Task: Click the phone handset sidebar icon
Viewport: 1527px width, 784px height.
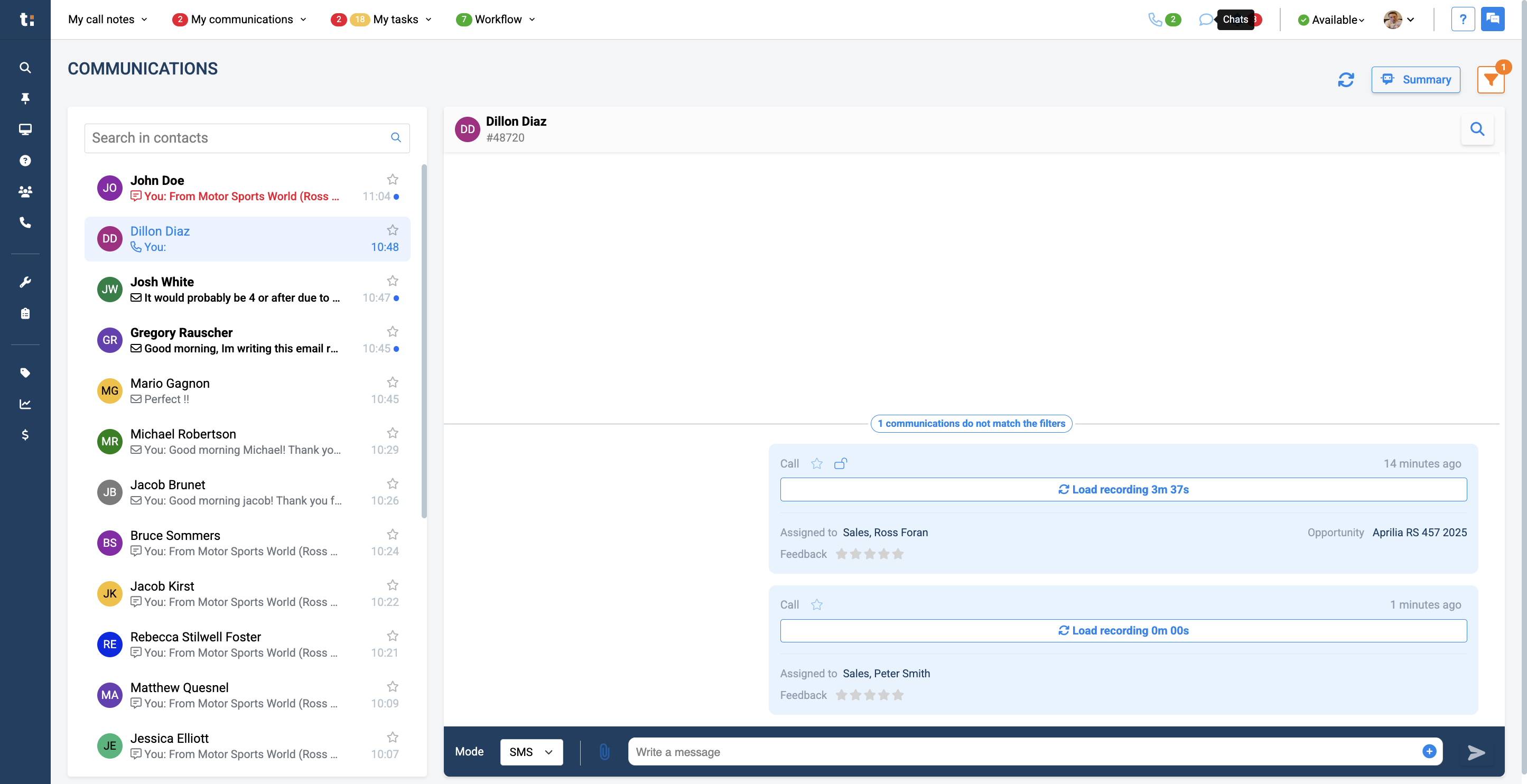Action: pyautogui.click(x=25, y=222)
